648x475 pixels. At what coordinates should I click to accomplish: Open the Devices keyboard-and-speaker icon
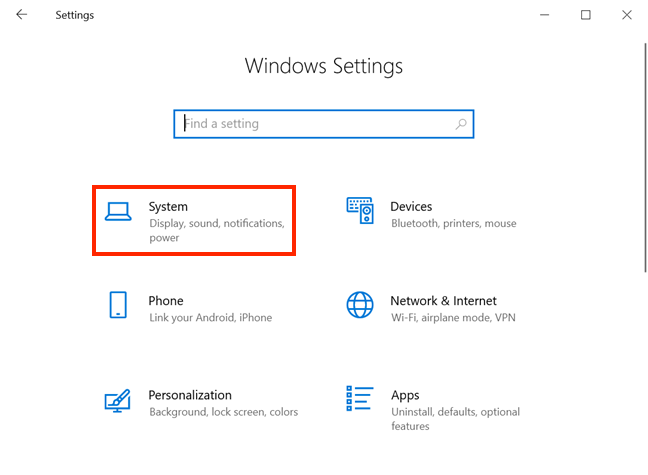click(x=360, y=210)
